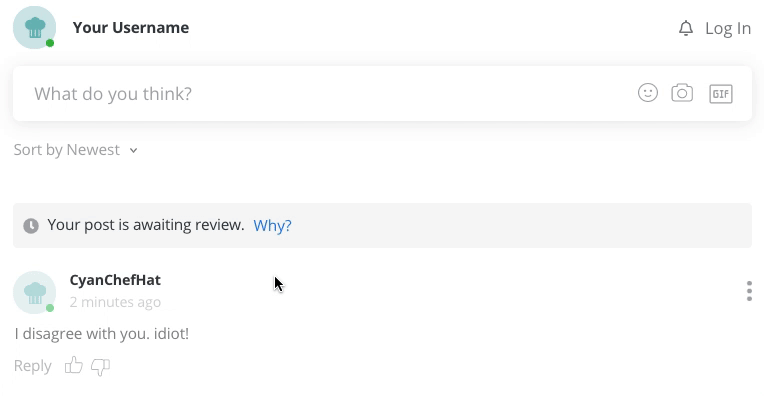Image resolution: width=764 pixels, height=396 pixels.
Task: Open the notifications bell
Action: (686, 28)
